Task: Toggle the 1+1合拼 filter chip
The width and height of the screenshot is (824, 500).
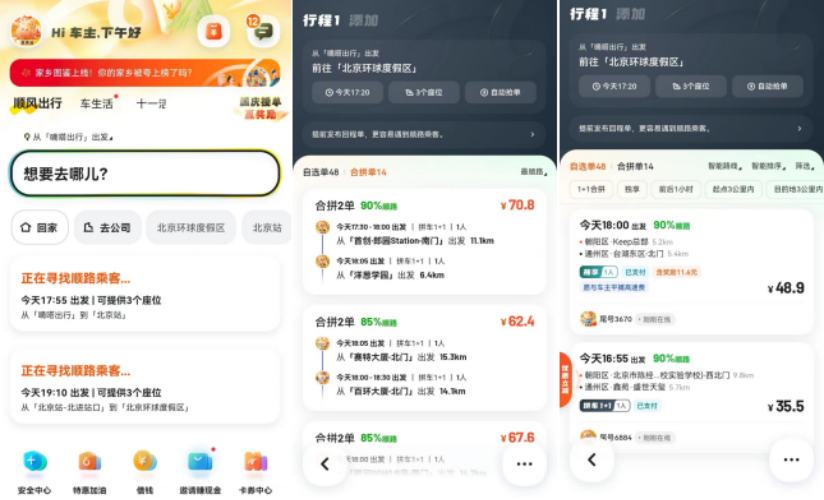Action: (591, 189)
